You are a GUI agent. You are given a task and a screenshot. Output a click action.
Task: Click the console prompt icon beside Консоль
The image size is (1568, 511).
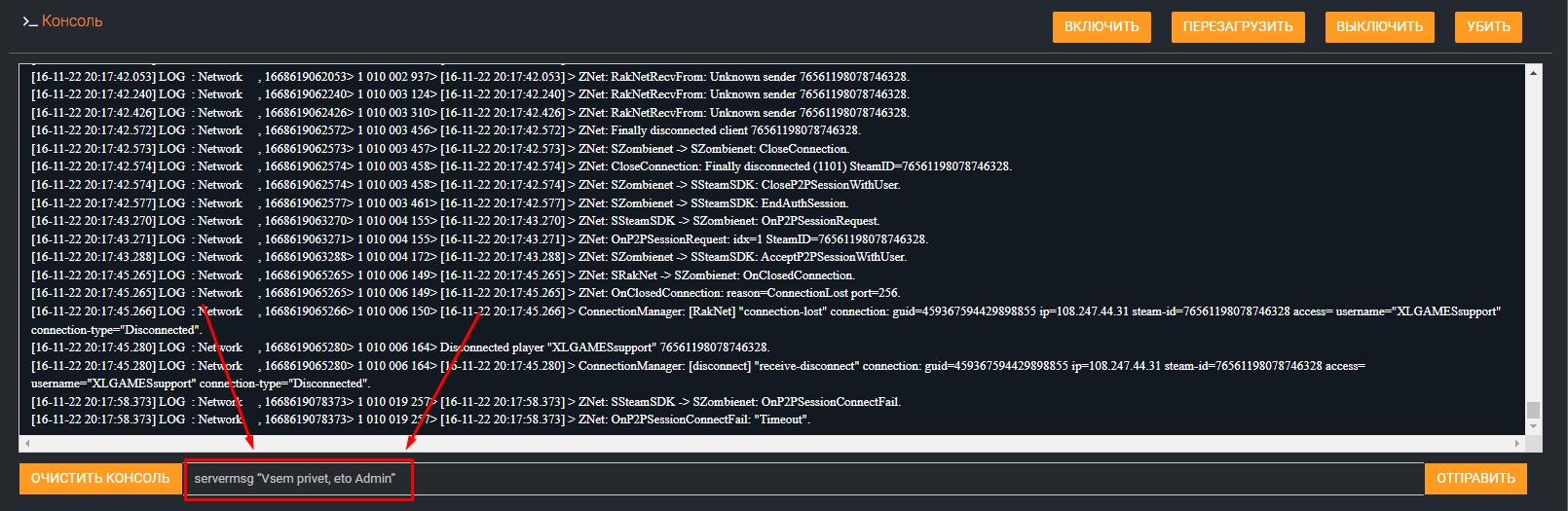[x=29, y=21]
